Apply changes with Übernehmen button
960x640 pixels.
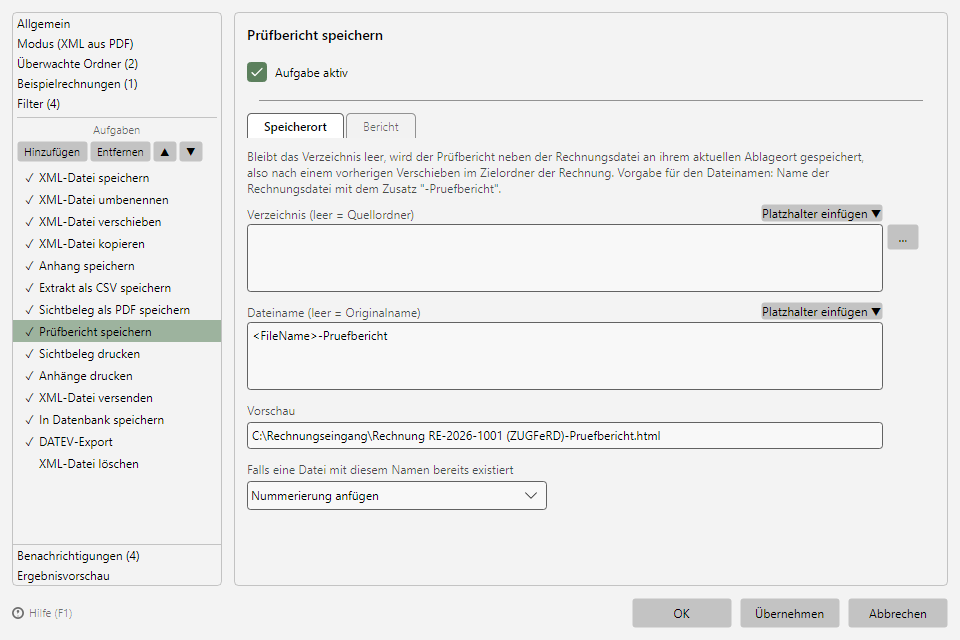pyautogui.click(x=789, y=613)
